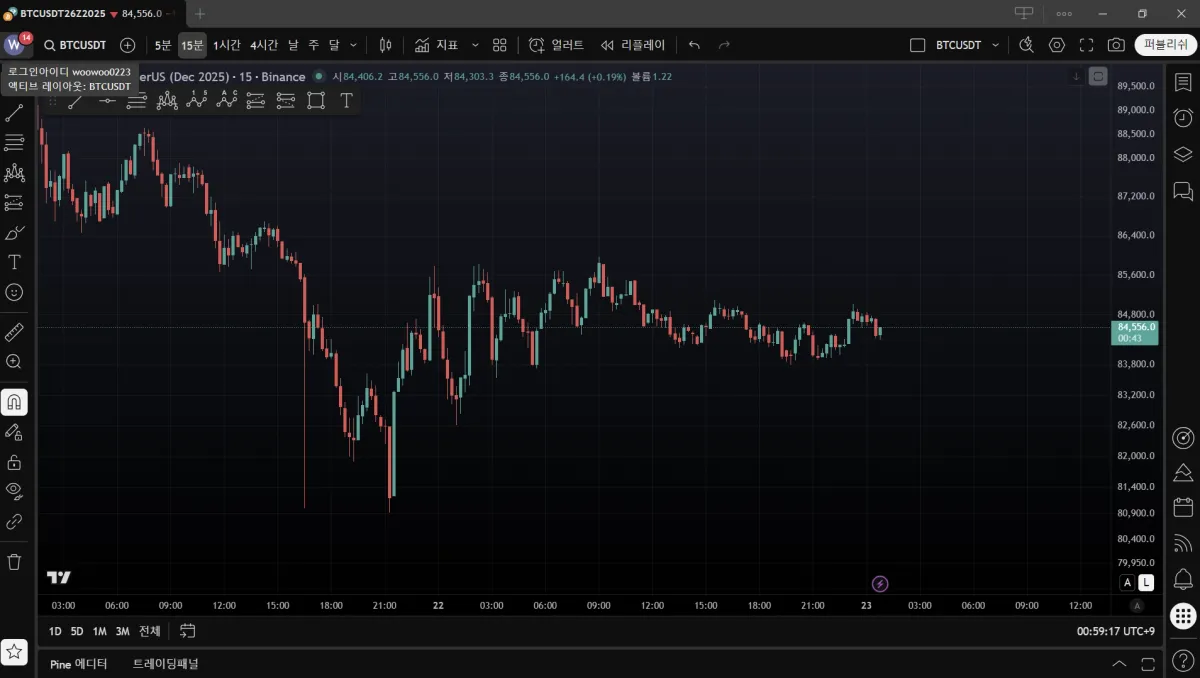Pick the text tool in floating toolbar
The height and width of the screenshot is (678, 1200).
tap(346, 100)
